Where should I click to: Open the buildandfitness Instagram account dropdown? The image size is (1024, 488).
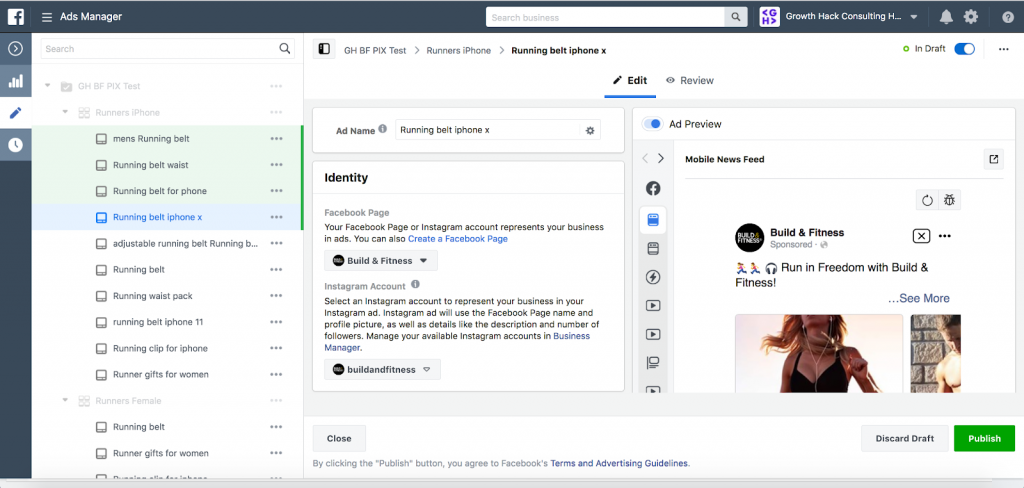pyautogui.click(x=382, y=369)
